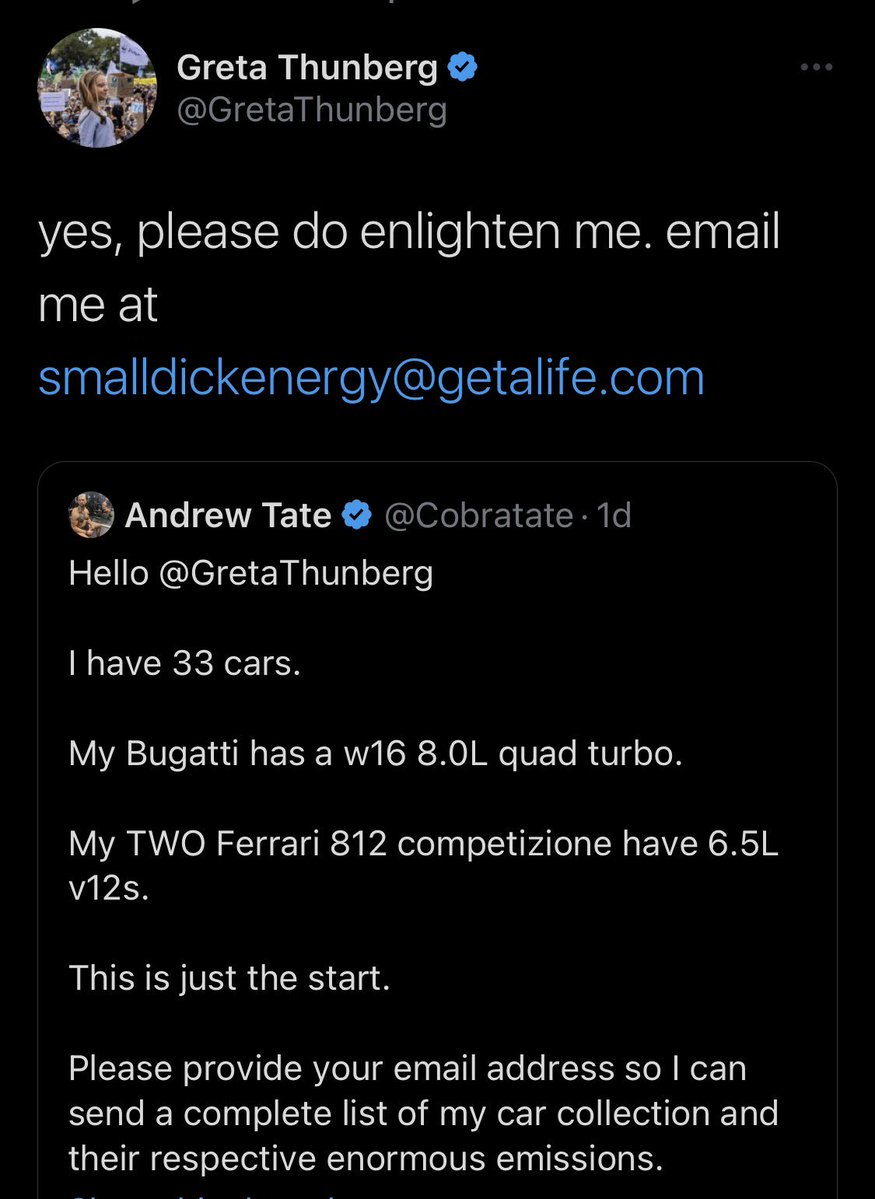Tap the verified badge next to Andrew Tate
This screenshot has width=875, height=1199.
(355, 516)
